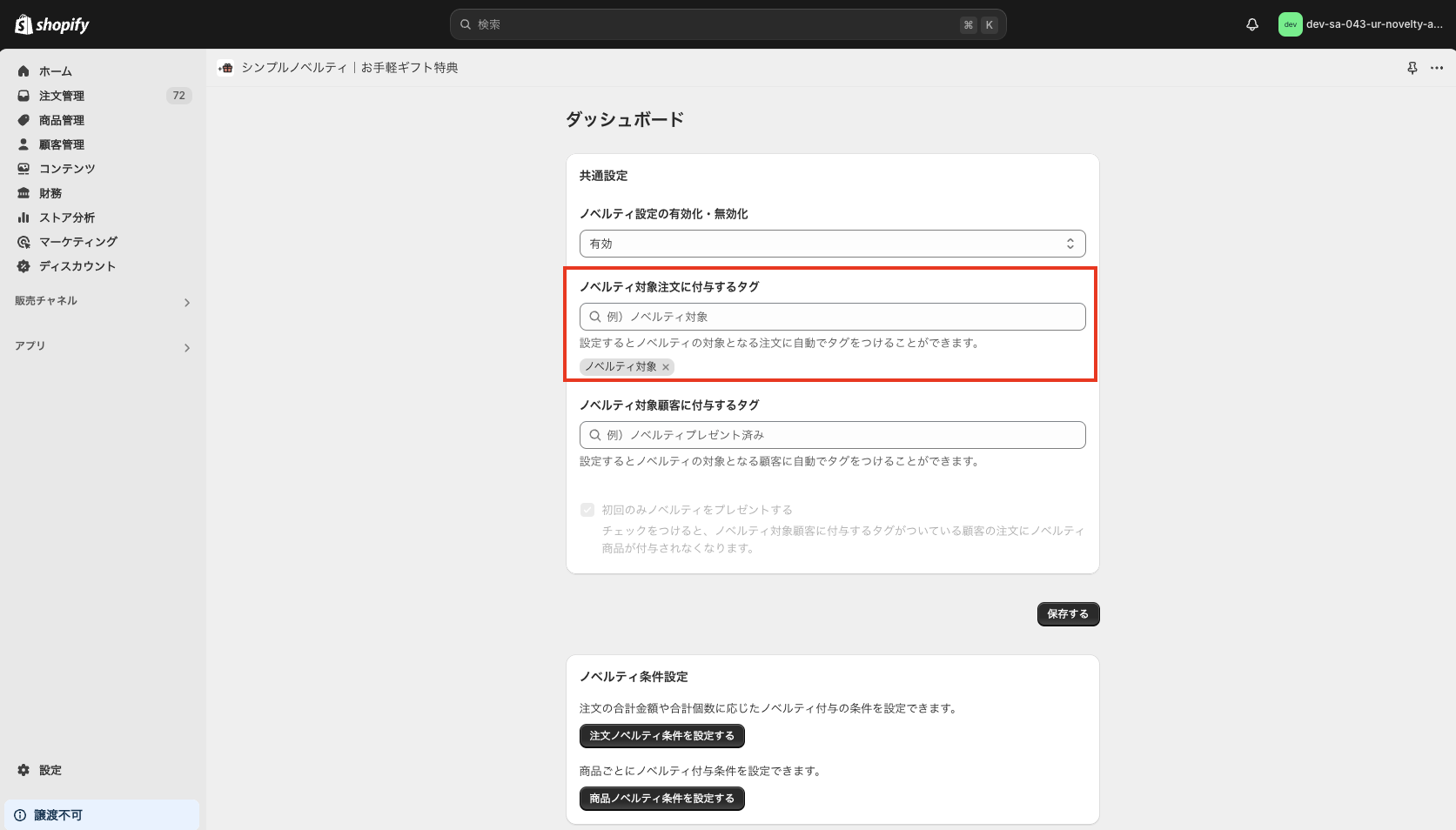Open the dev-sa-043 account menu
Viewport: 1456px width, 830px height.
click(1358, 24)
